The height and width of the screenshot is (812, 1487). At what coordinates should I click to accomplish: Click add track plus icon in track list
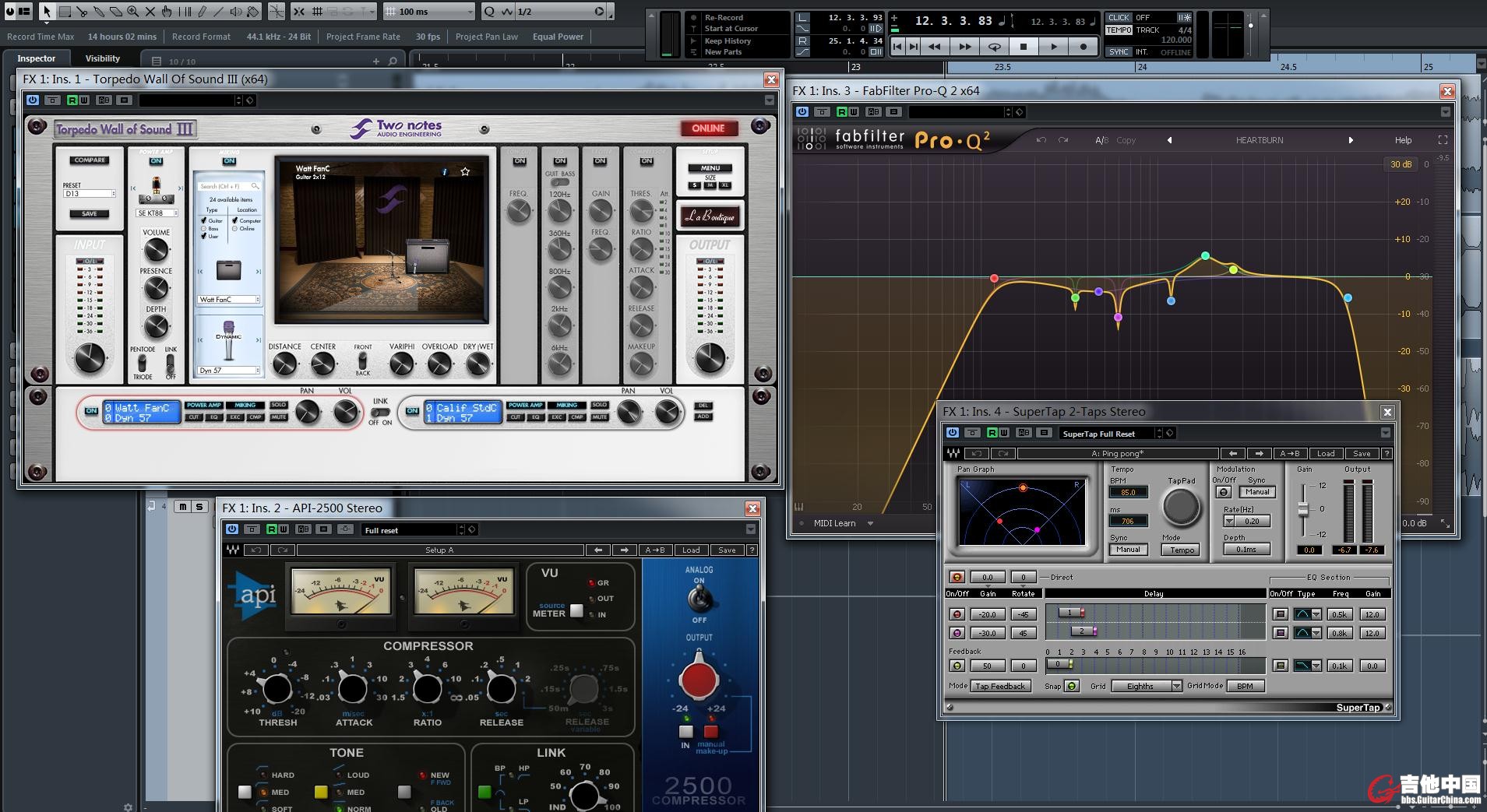[x=376, y=61]
